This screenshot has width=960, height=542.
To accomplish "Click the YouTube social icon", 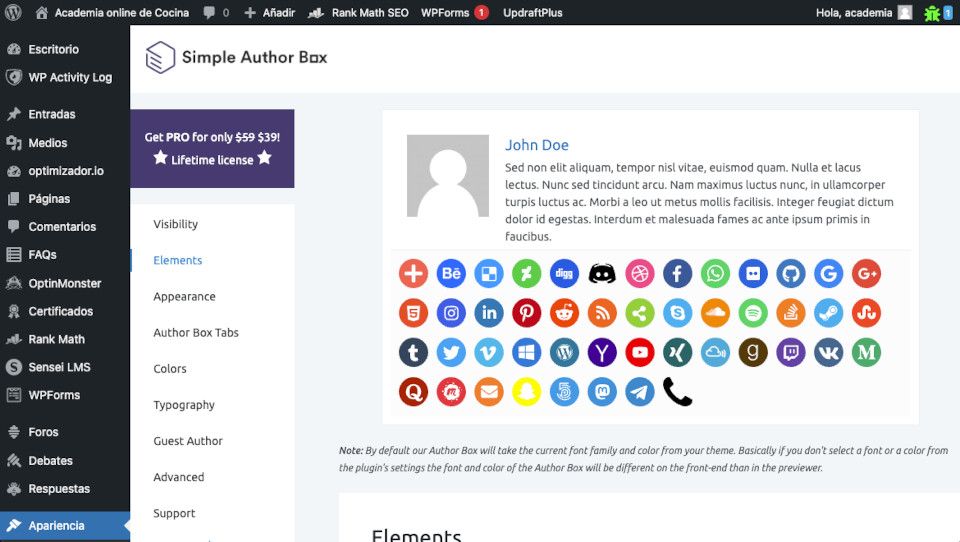I will [x=640, y=352].
